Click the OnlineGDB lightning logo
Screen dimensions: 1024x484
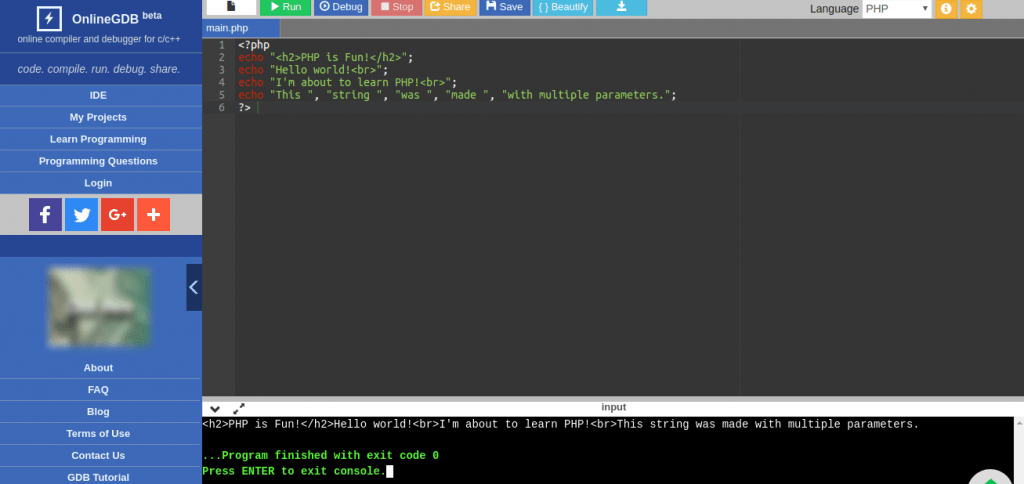click(49, 18)
